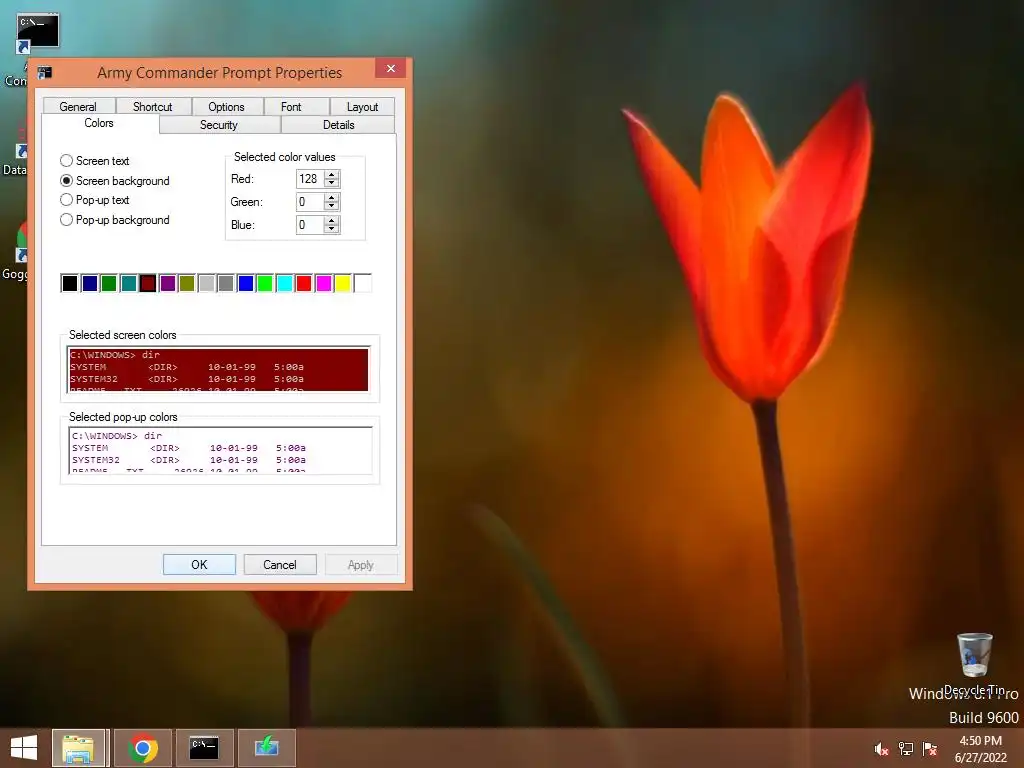The width and height of the screenshot is (1024, 768).
Task: Choose the Pop-up background option
Action: tap(114, 220)
